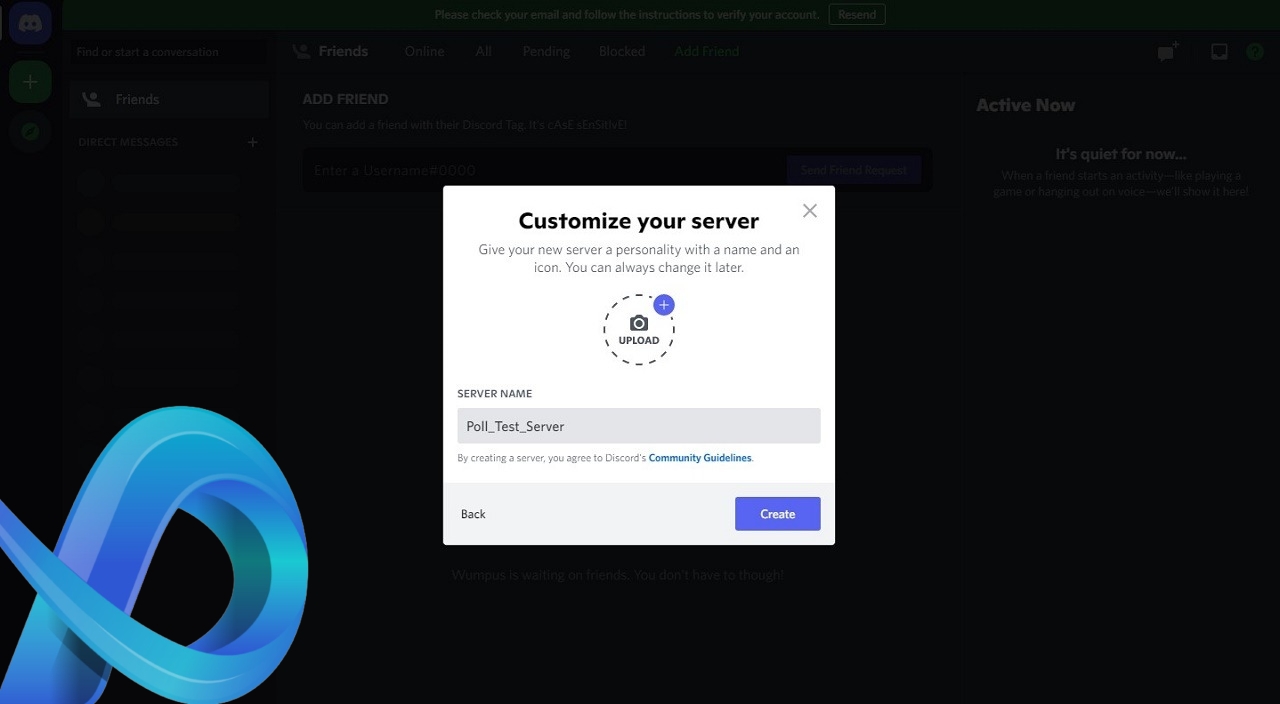Image resolution: width=1280 pixels, height=704 pixels.
Task: Switch to the Online tab
Action: (x=424, y=51)
